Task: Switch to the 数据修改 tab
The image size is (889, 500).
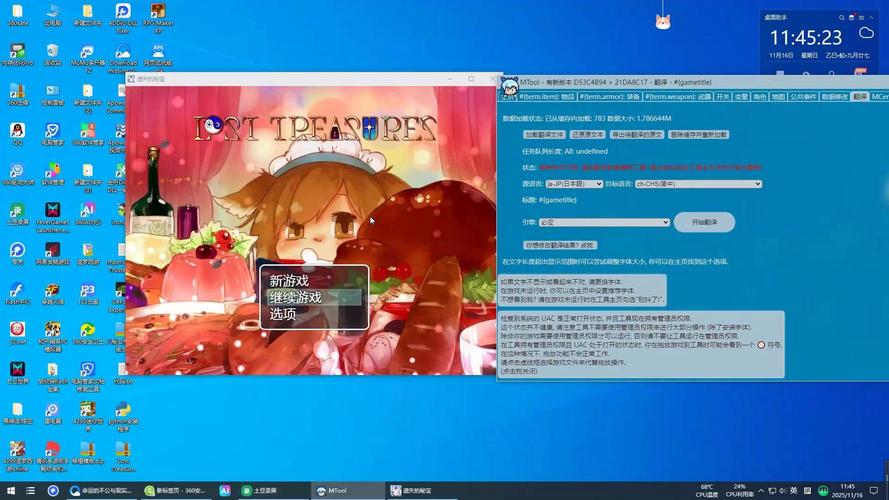Action: pos(835,97)
